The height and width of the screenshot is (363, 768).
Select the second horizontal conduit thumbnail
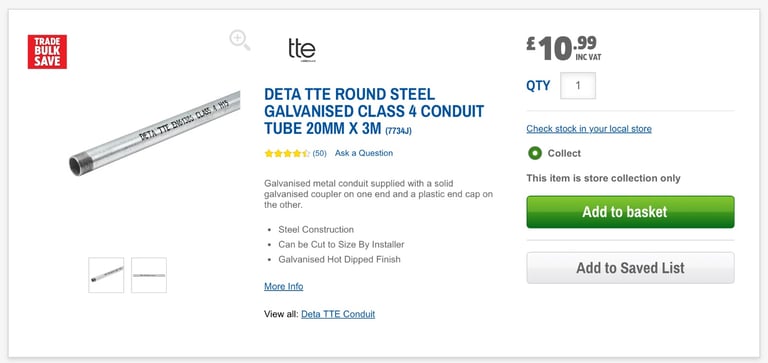click(149, 275)
